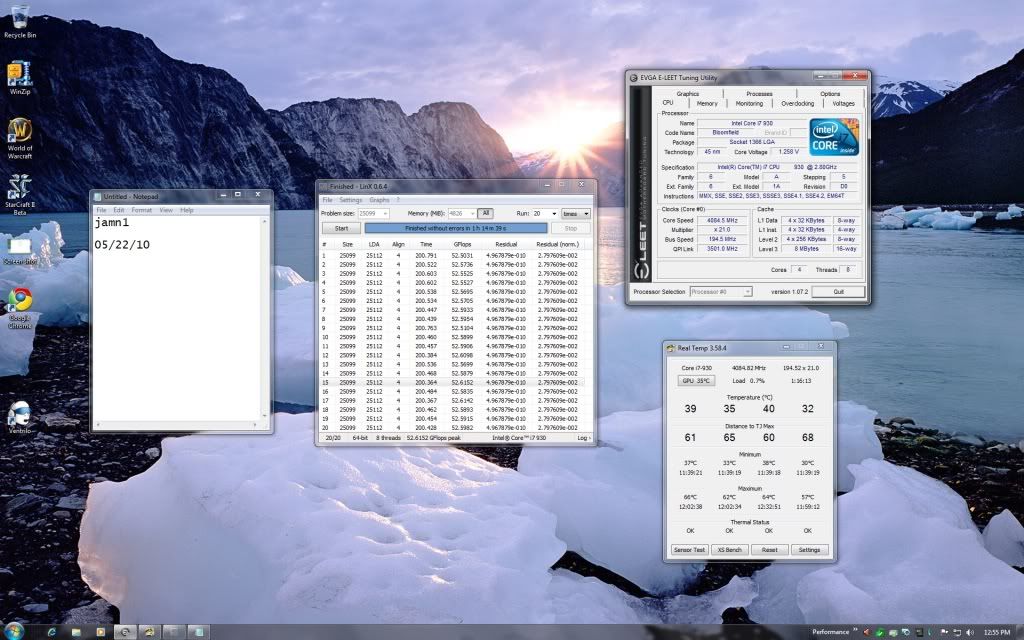Click the XS Bench button in Real Temp
The image size is (1024, 640).
click(x=730, y=550)
